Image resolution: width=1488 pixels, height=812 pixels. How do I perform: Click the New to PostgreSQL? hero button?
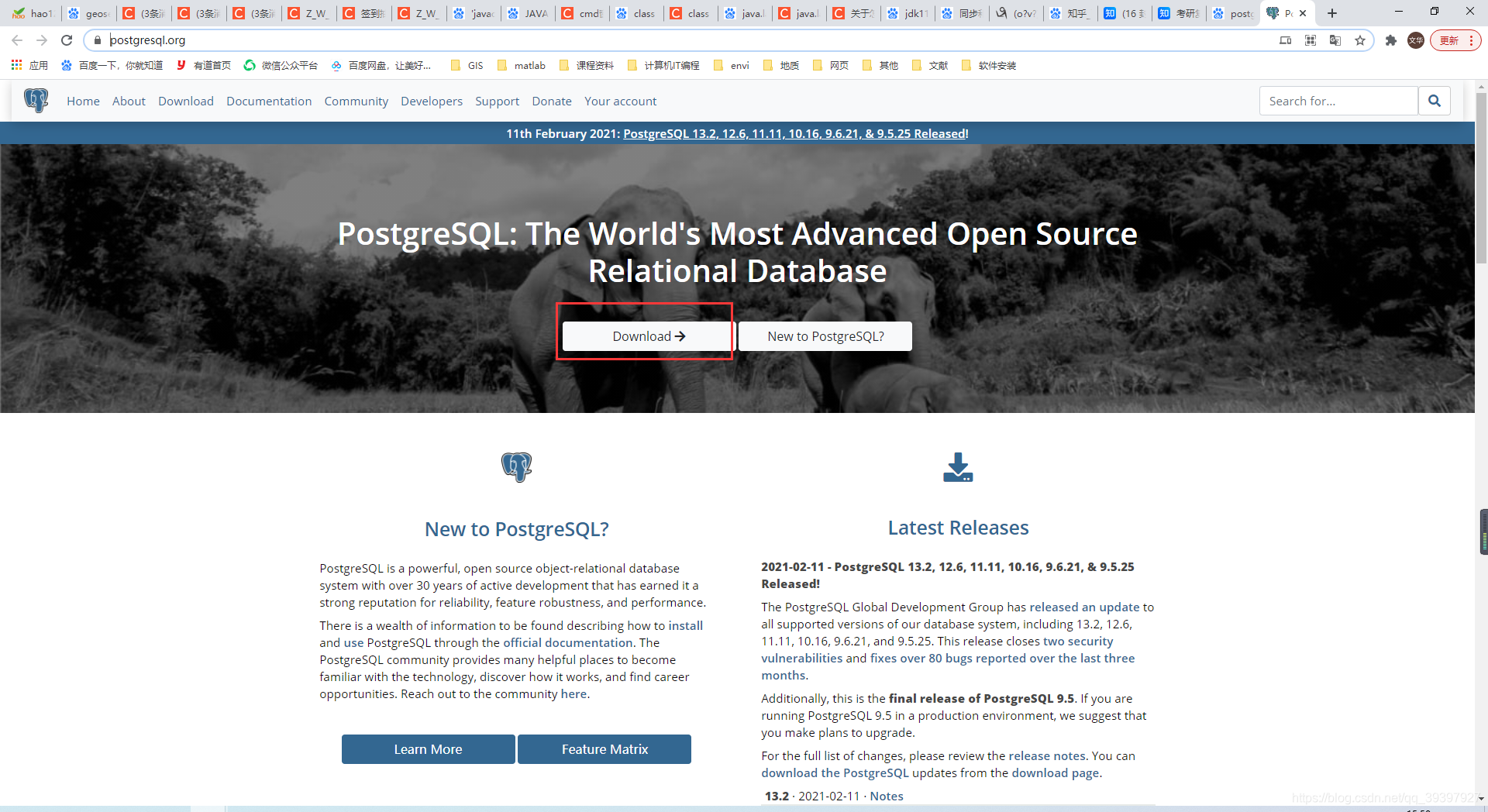coord(825,336)
